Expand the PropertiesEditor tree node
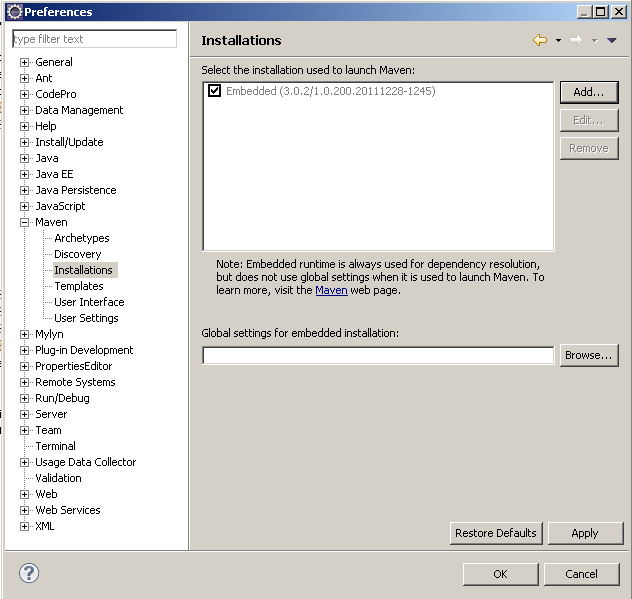Image resolution: width=632 pixels, height=599 pixels. point(25,366)
